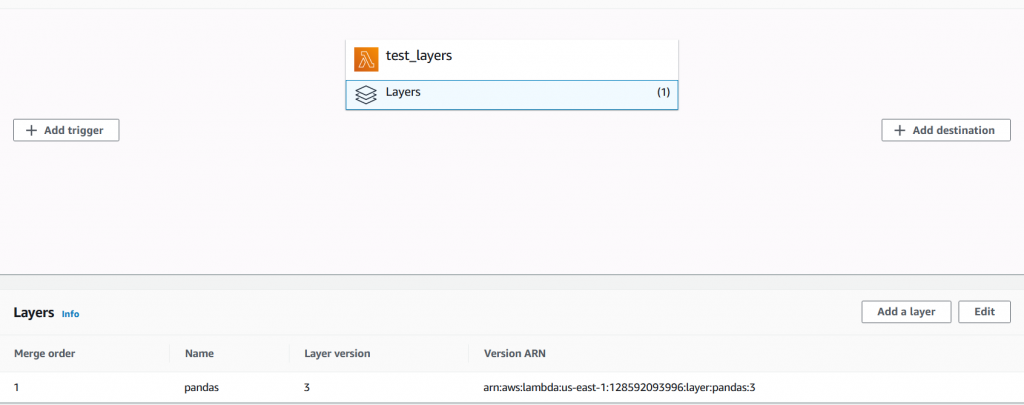Sort by Merge order column header
This screenshot has height=405, width=1024.
pos(44,353)
